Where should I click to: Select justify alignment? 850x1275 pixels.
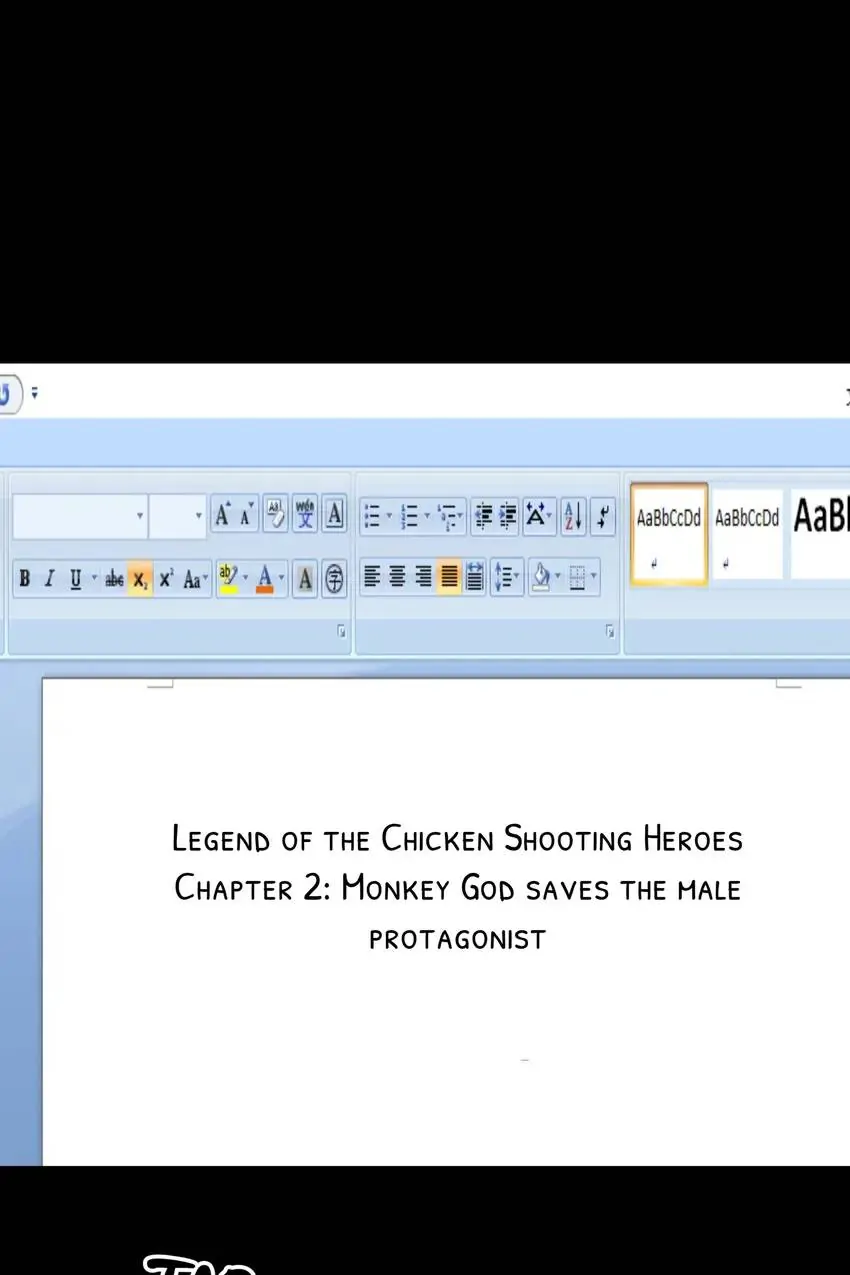(x=449, y=577)
